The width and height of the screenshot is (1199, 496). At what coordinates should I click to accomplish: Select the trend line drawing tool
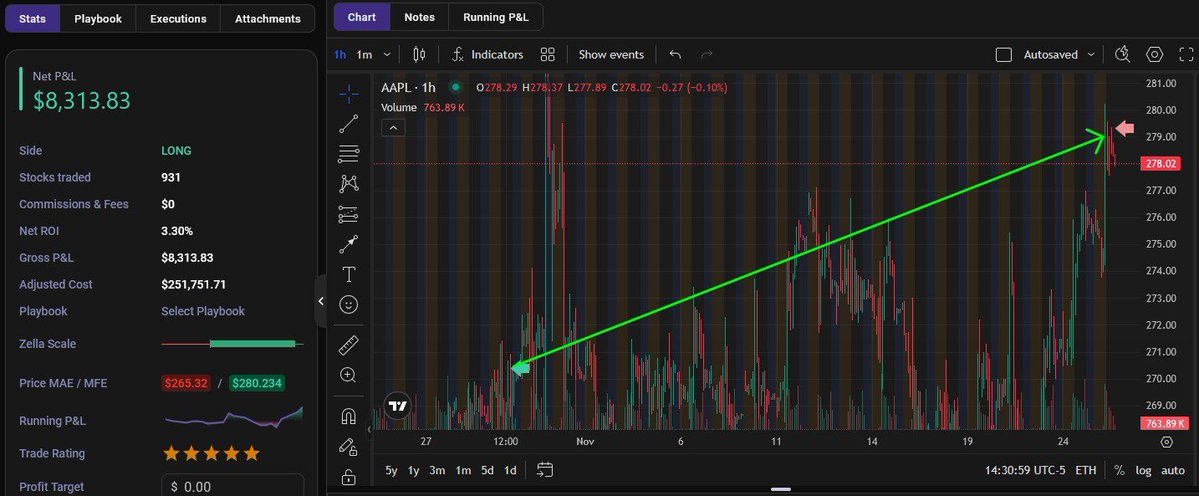coord(349,124)
